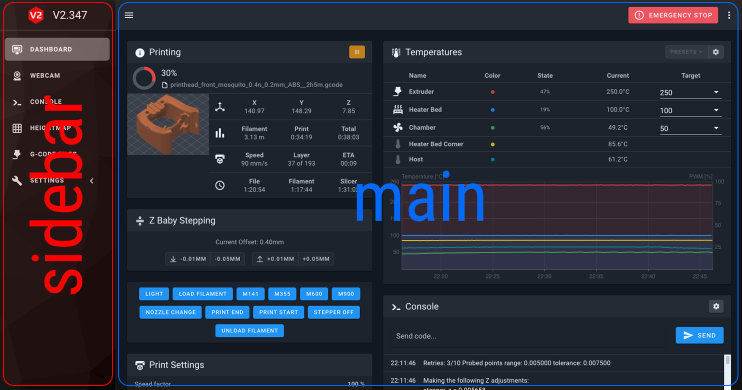
Task: Run the M355 macro
Action: (x=282, y=294)
